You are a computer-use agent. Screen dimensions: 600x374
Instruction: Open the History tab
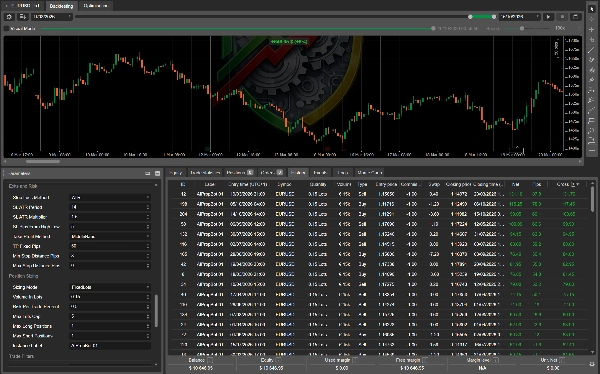[298, 173]
